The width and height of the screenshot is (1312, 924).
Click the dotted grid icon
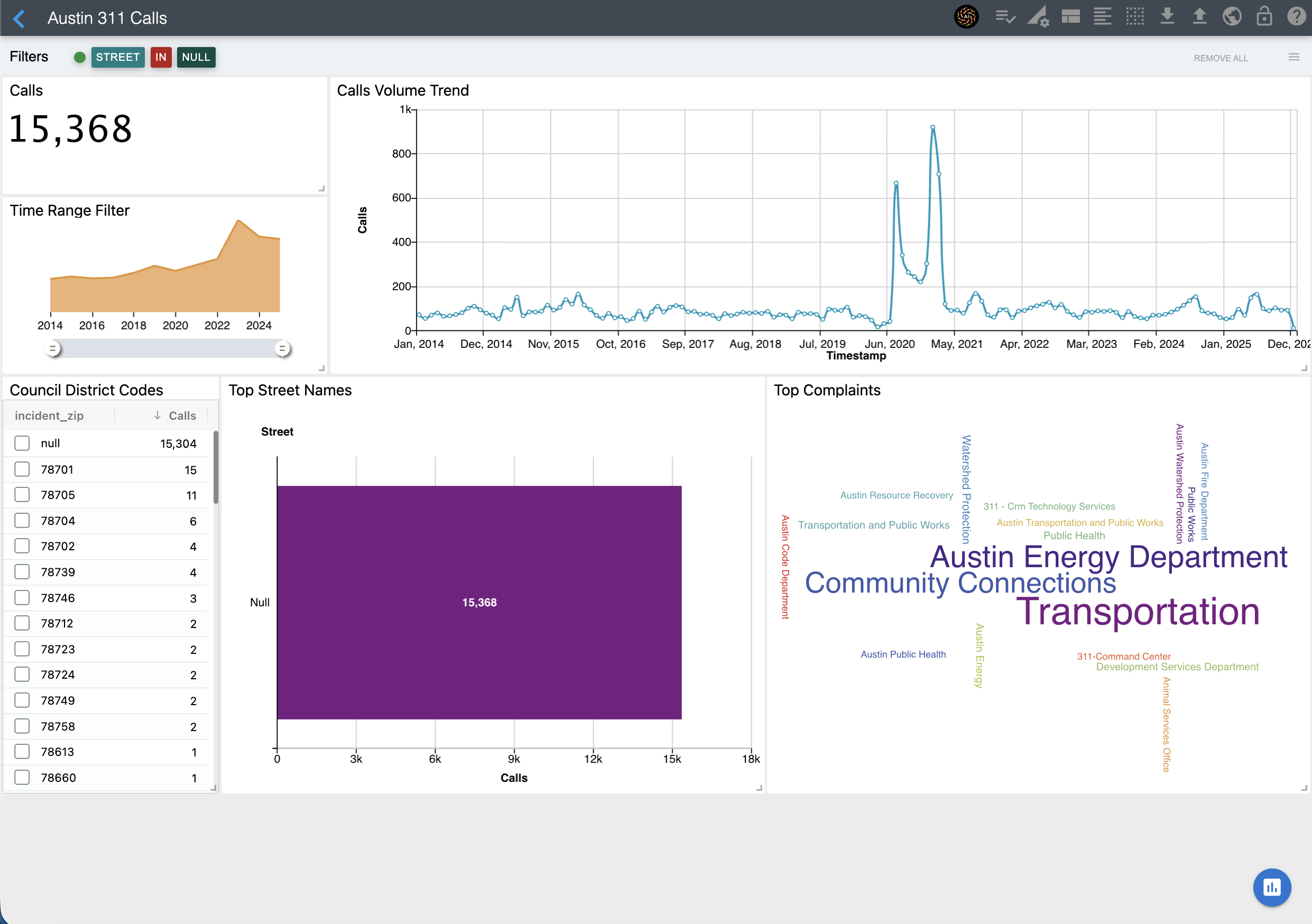point(1135,17)
